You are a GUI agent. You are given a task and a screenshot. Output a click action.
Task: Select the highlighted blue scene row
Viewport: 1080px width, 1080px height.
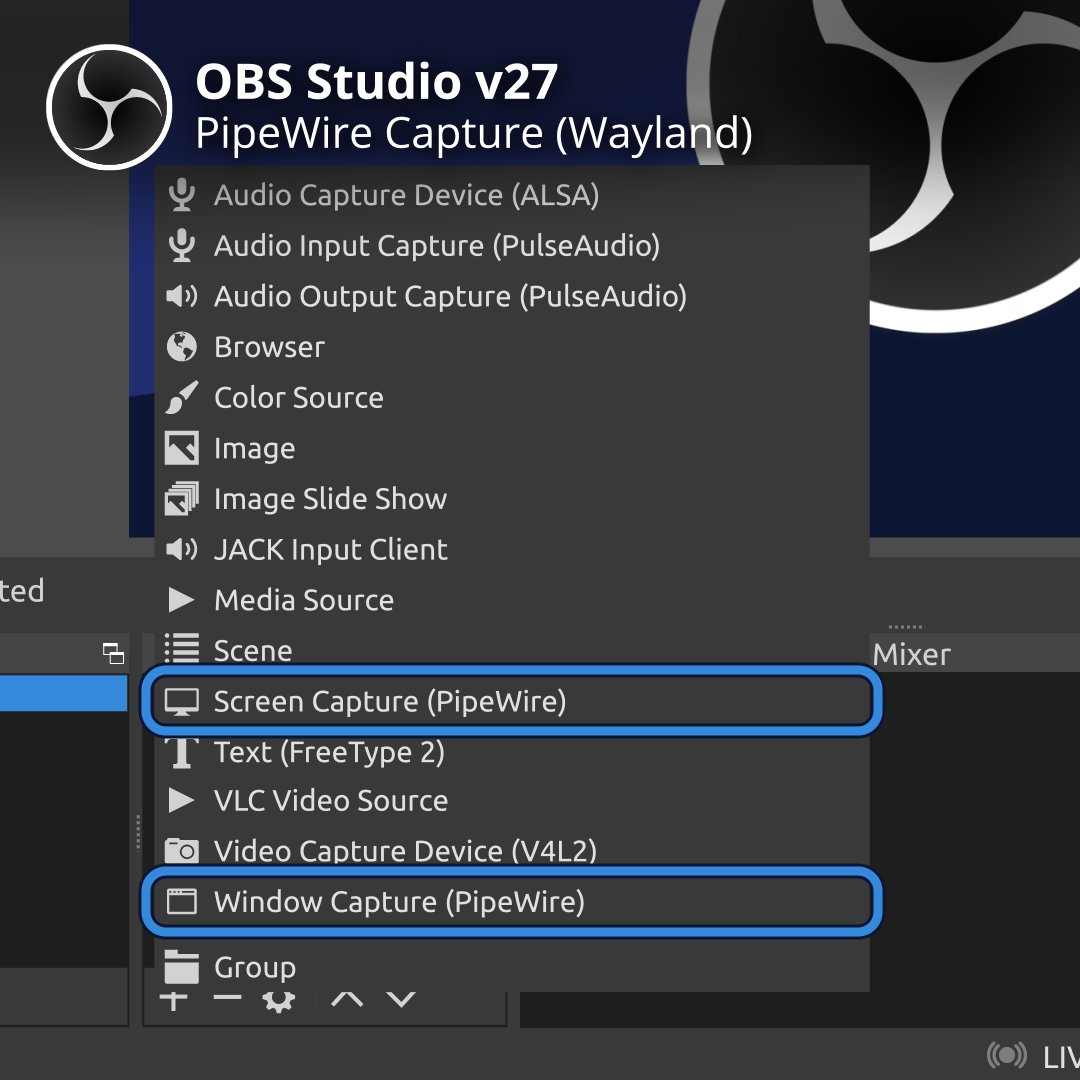(x=63, y=693)
